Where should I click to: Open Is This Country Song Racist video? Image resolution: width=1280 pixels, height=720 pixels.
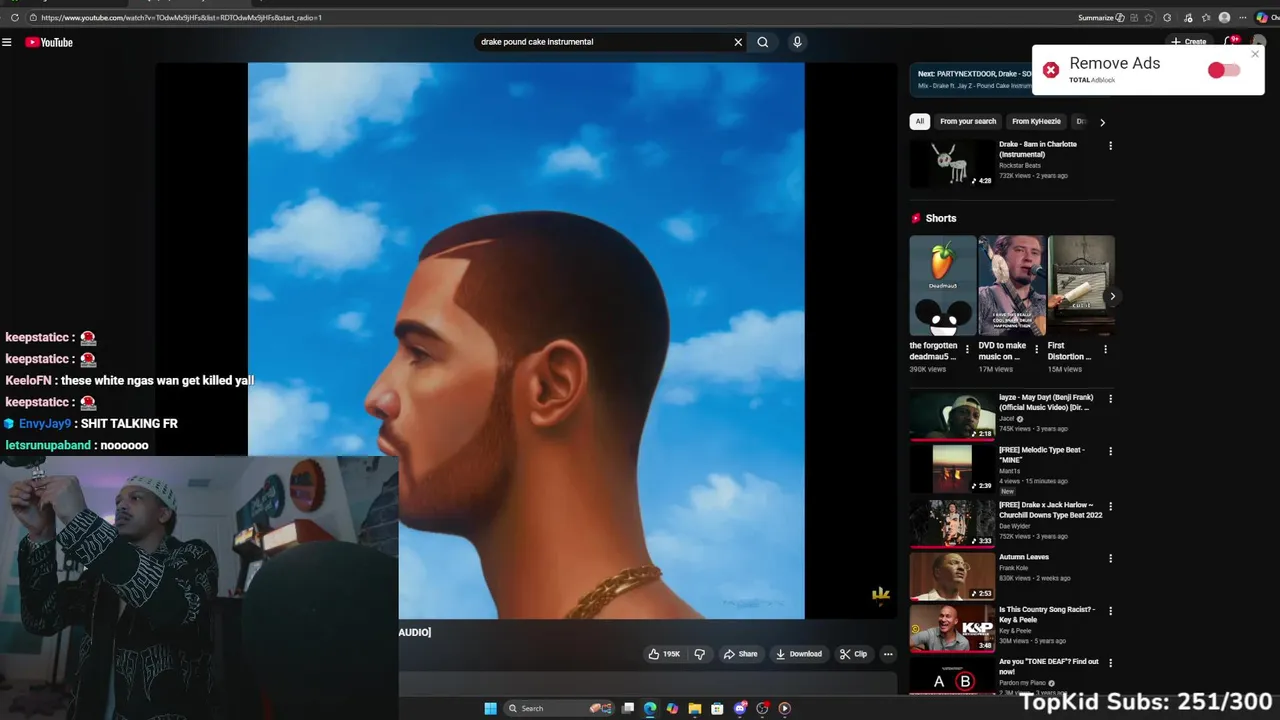953,628
